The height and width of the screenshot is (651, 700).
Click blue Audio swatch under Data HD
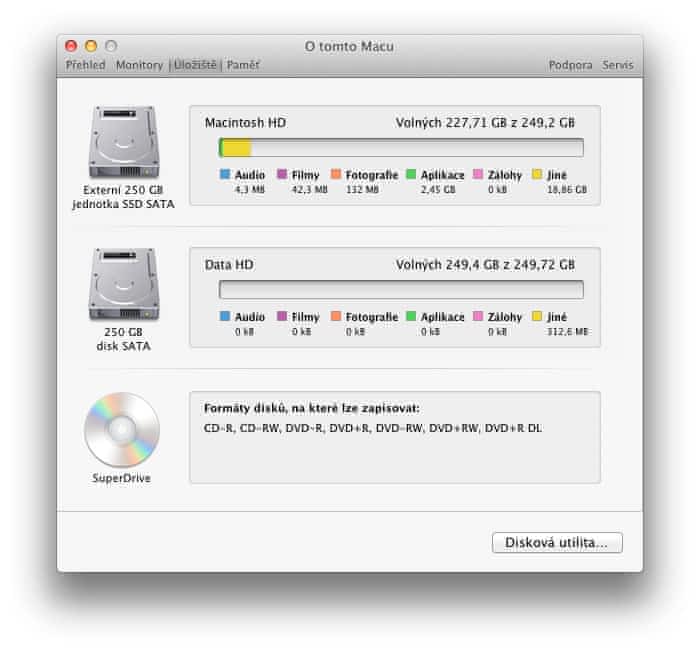pos(225,316)
